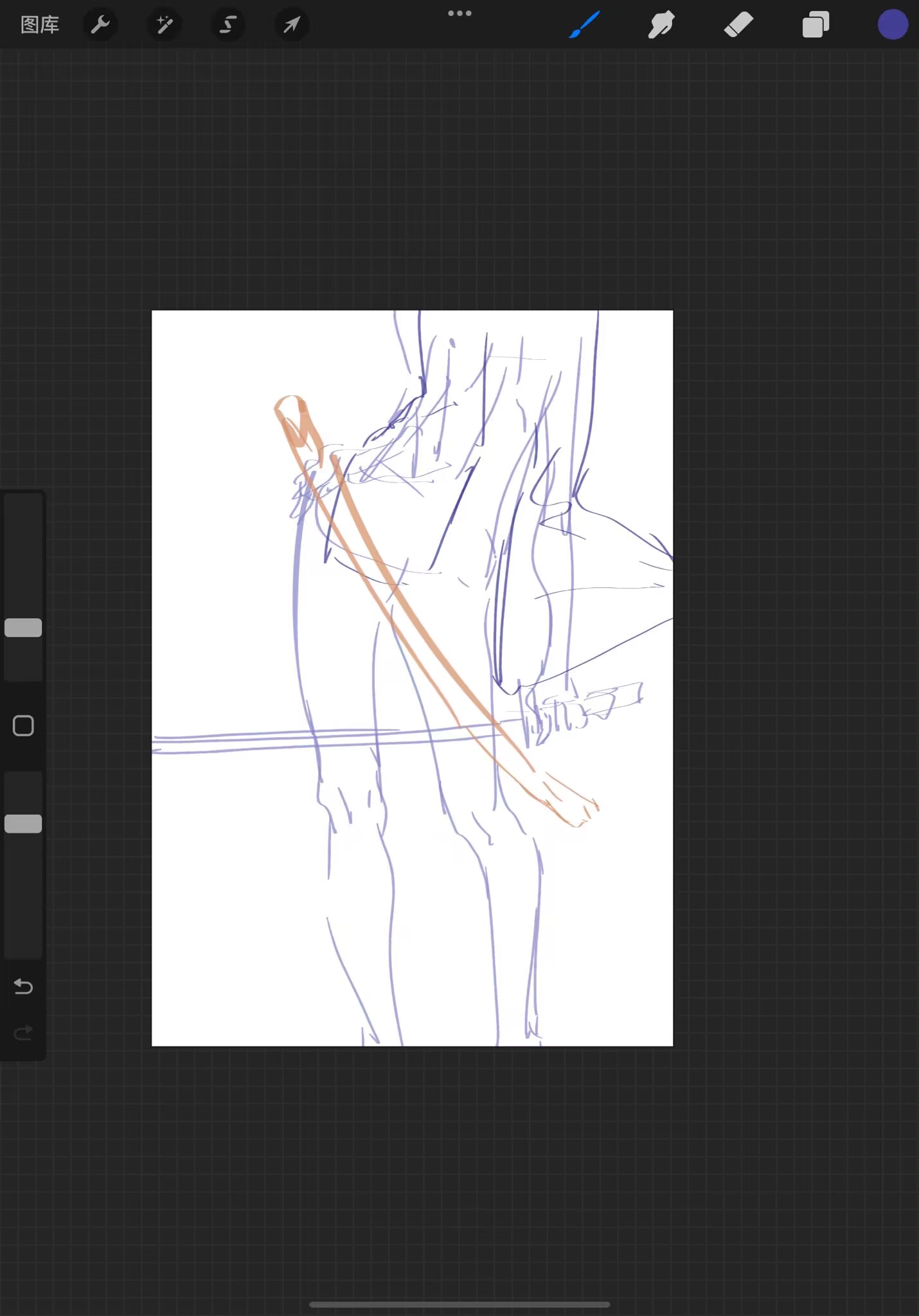Viewport: 919px width, 1316px height.
Task: Select the Eraser tool
Action: pyautogui.click(x=738, y=25)
